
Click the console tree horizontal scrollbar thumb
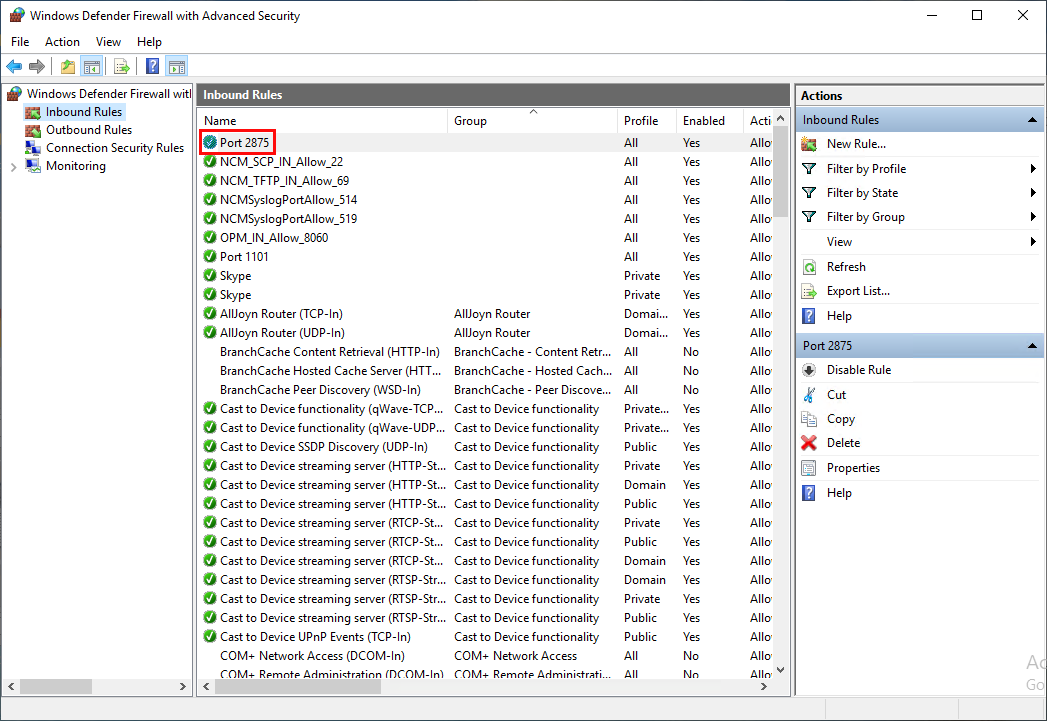[56, 686]
